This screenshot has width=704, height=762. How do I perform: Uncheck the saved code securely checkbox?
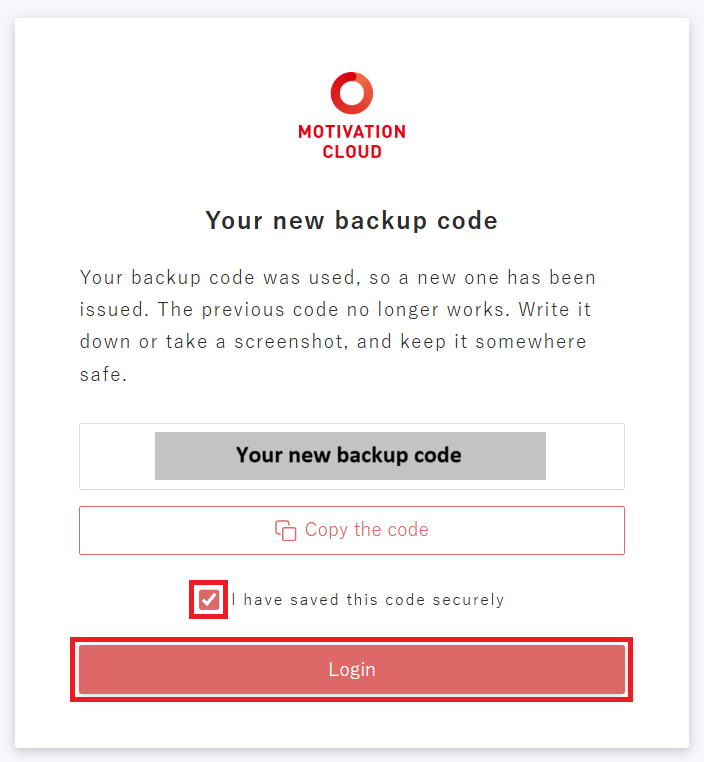[209, 600]
